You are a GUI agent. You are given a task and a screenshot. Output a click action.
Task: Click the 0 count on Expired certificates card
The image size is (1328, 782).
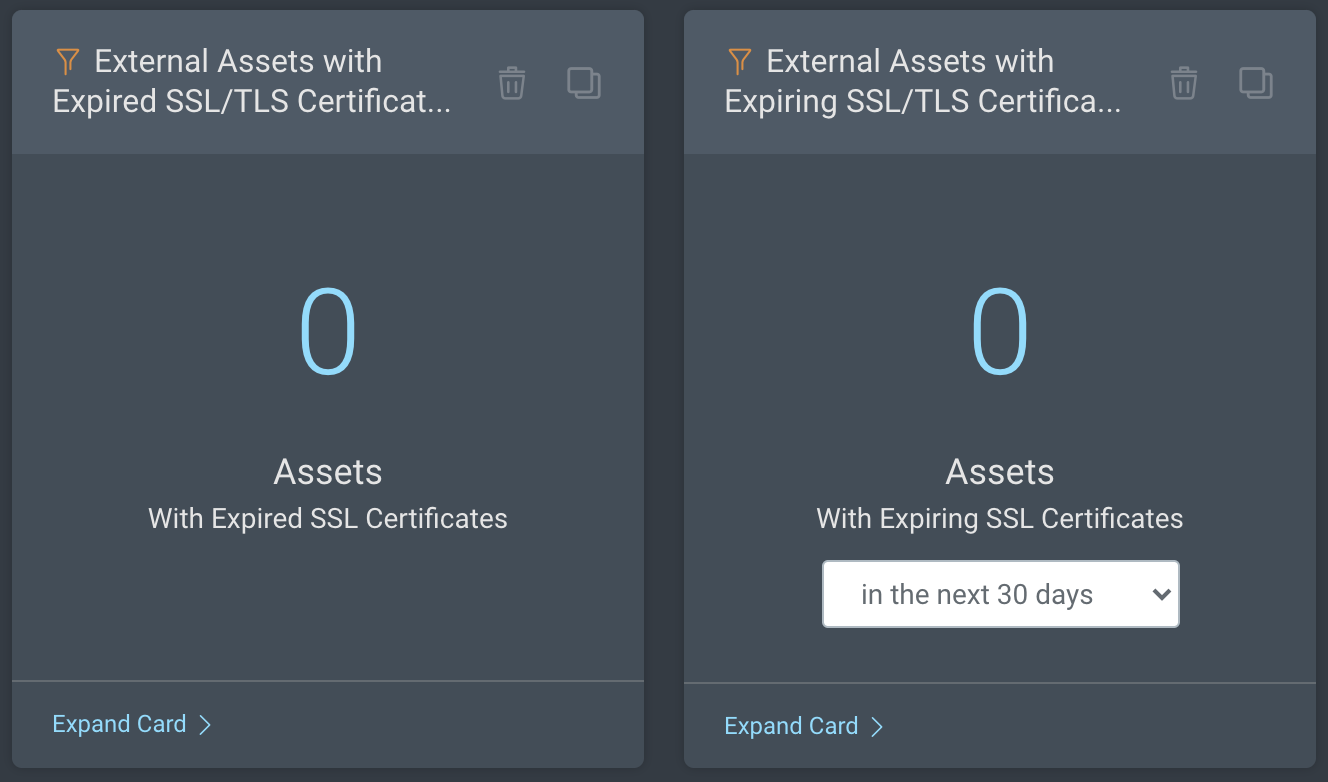328,332
